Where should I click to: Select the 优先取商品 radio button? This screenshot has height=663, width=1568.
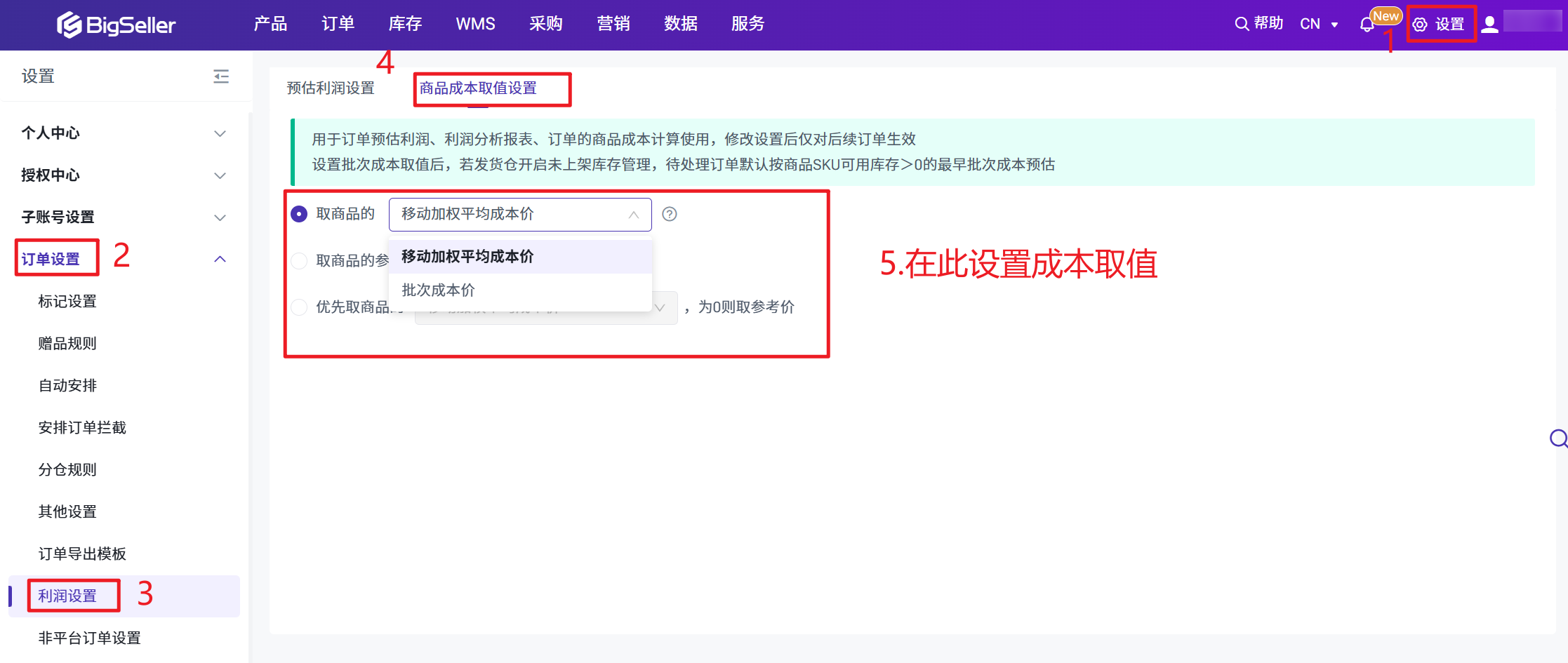299,307
